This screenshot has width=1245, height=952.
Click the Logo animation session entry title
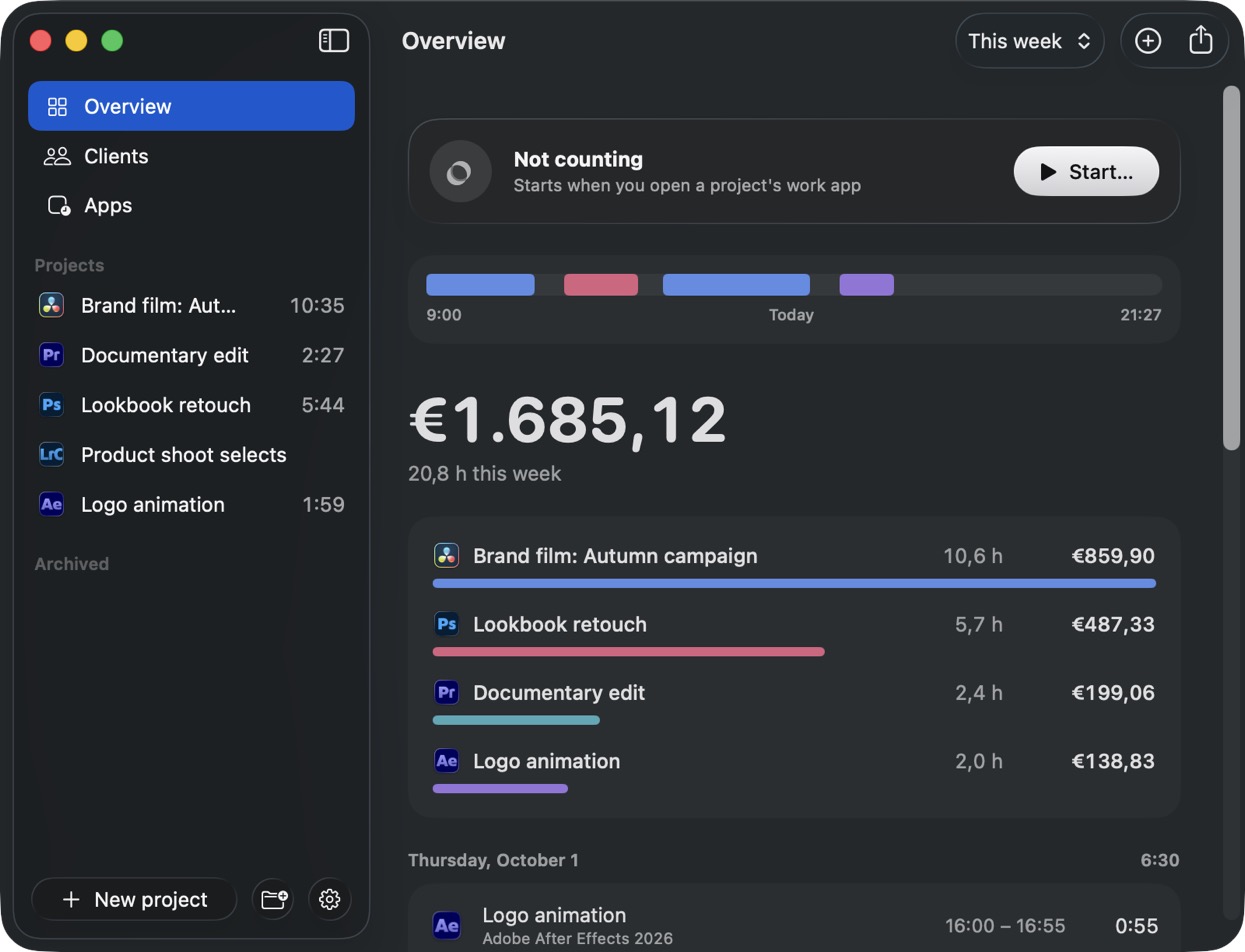coord(554,915)
